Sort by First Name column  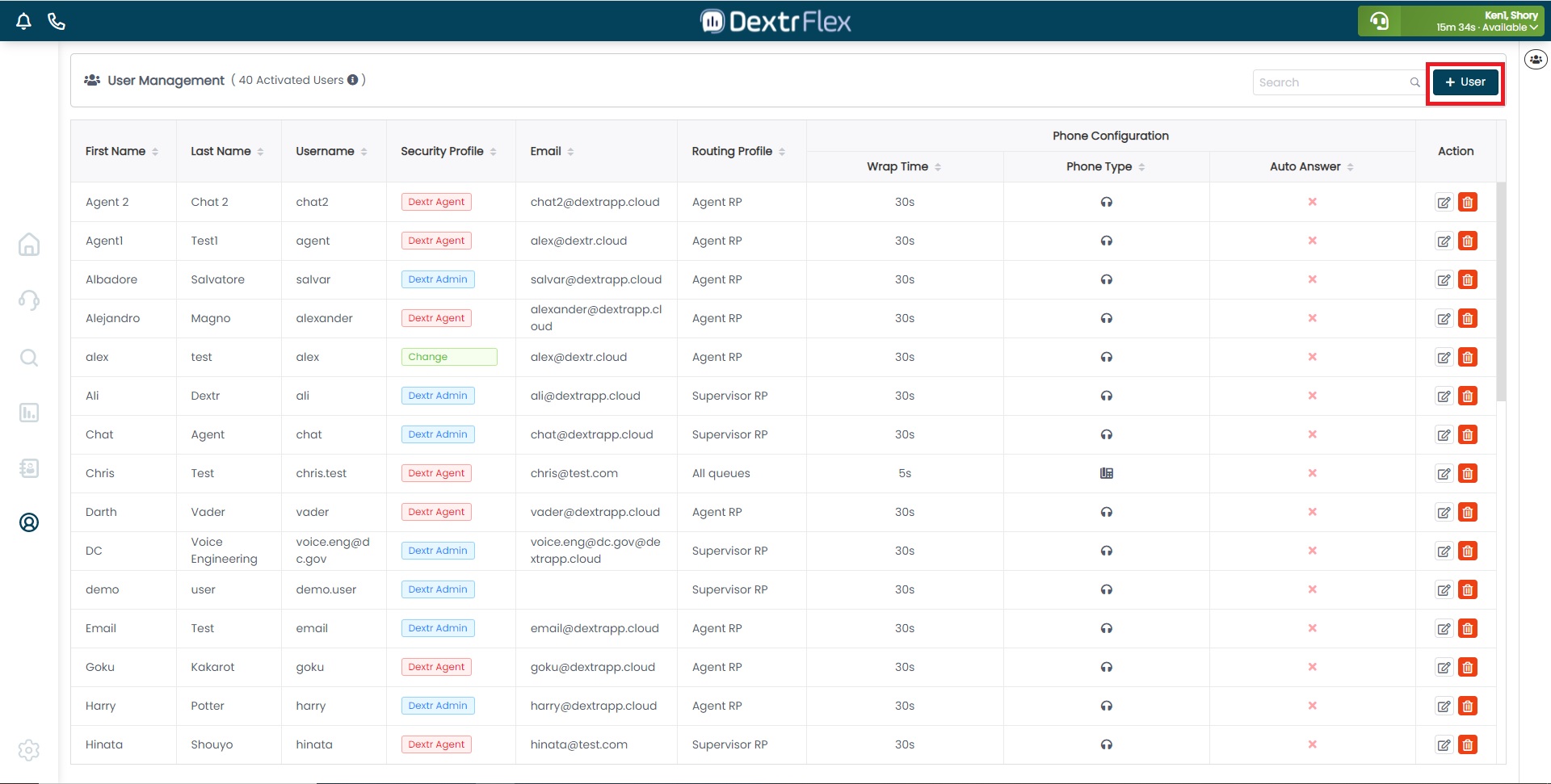point(155,152)
